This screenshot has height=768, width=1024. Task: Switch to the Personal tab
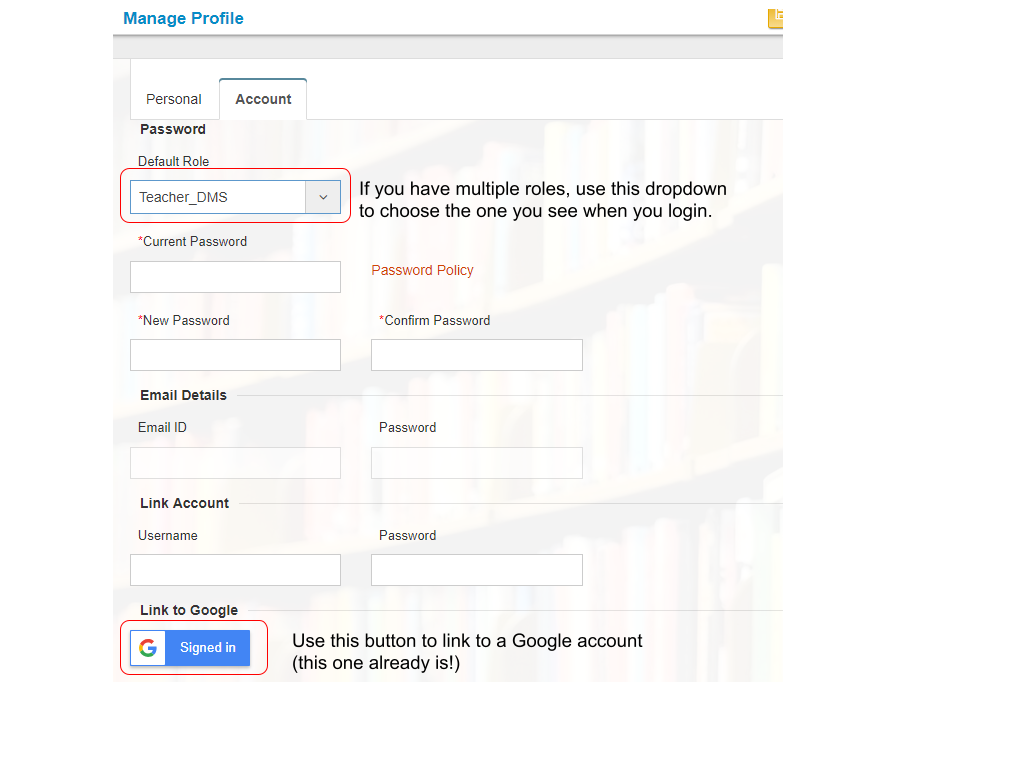click(174, 99)
